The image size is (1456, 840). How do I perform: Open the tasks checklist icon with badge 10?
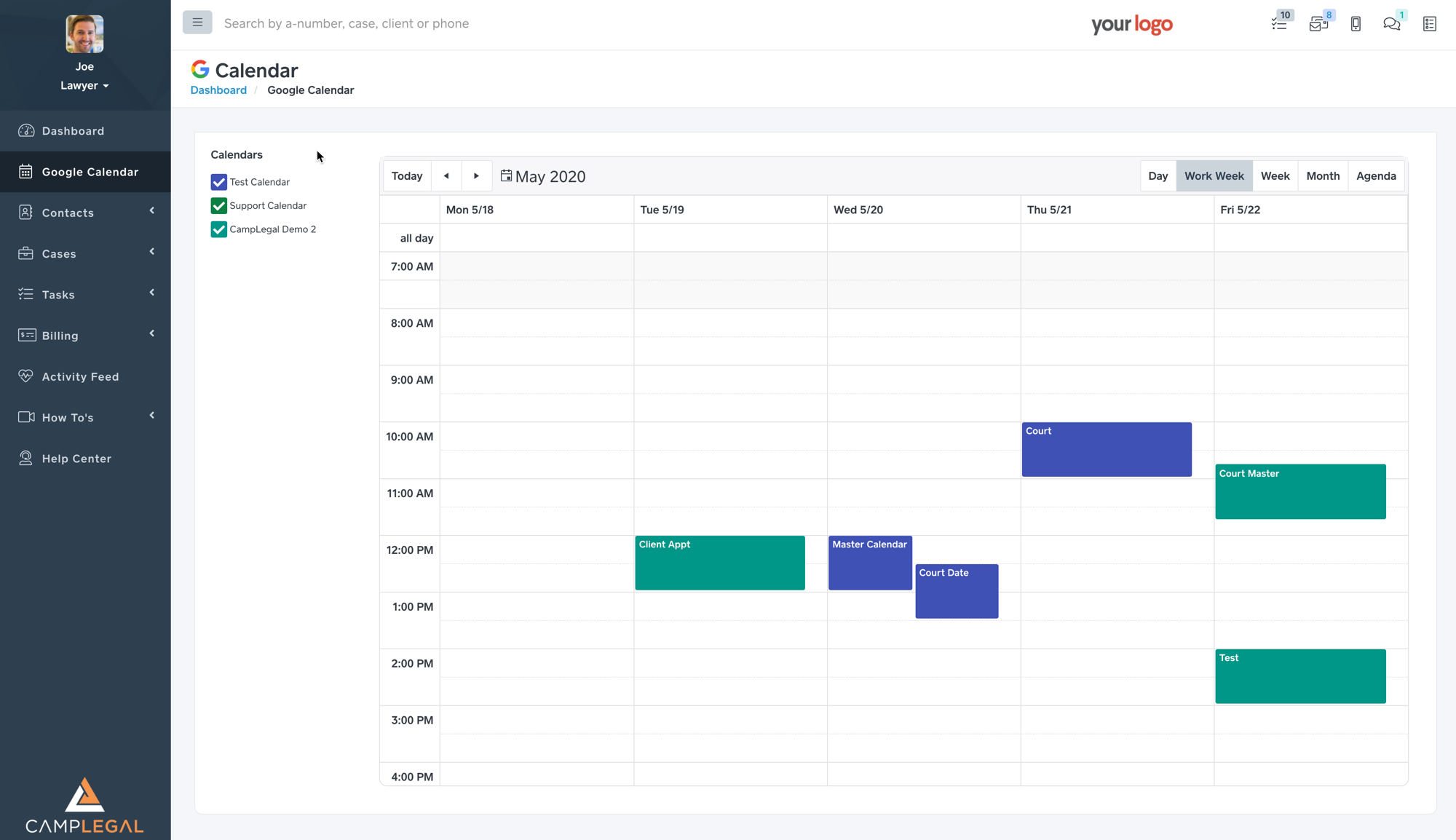tap(1279, 23)
